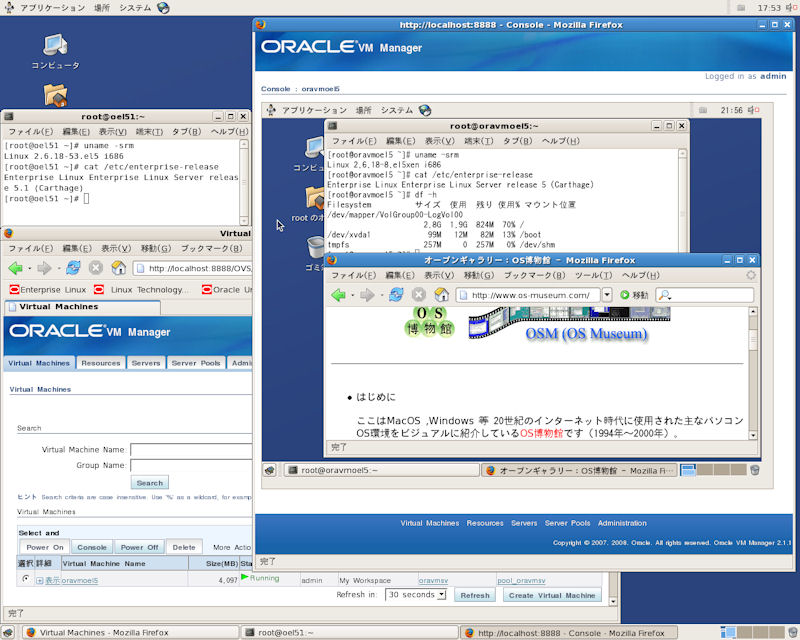This screenshot has width=800, height=640.
Task: Click Power Off button
Action: point(139,547)
